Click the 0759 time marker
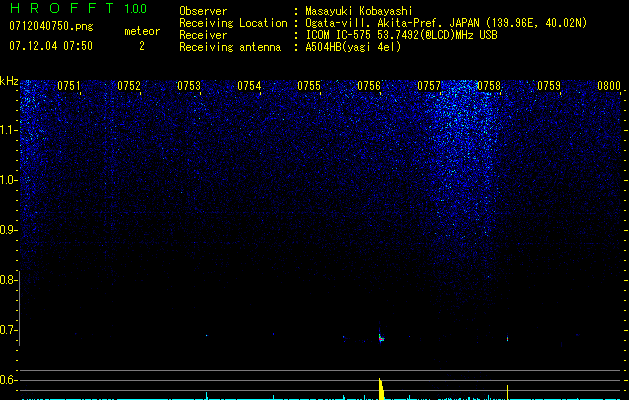 pos(549,86)
